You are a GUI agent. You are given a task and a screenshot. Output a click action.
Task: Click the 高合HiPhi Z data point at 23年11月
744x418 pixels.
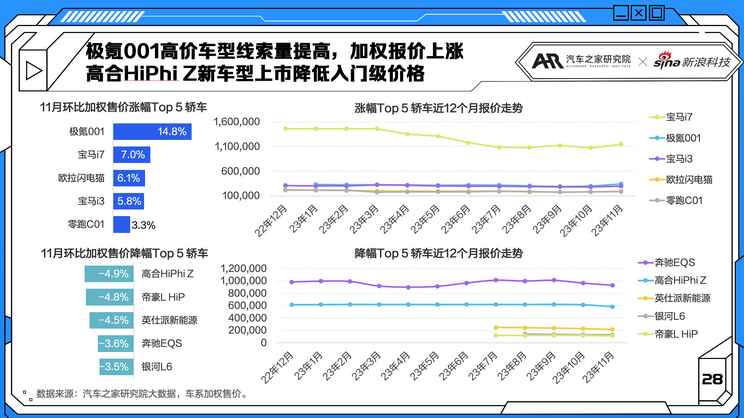click(613, 307)
